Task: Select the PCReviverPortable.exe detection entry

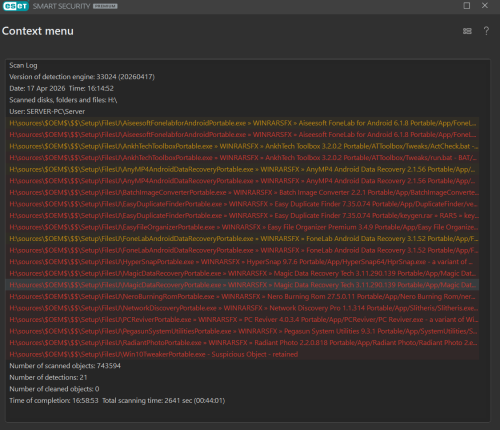Action: 242,320
